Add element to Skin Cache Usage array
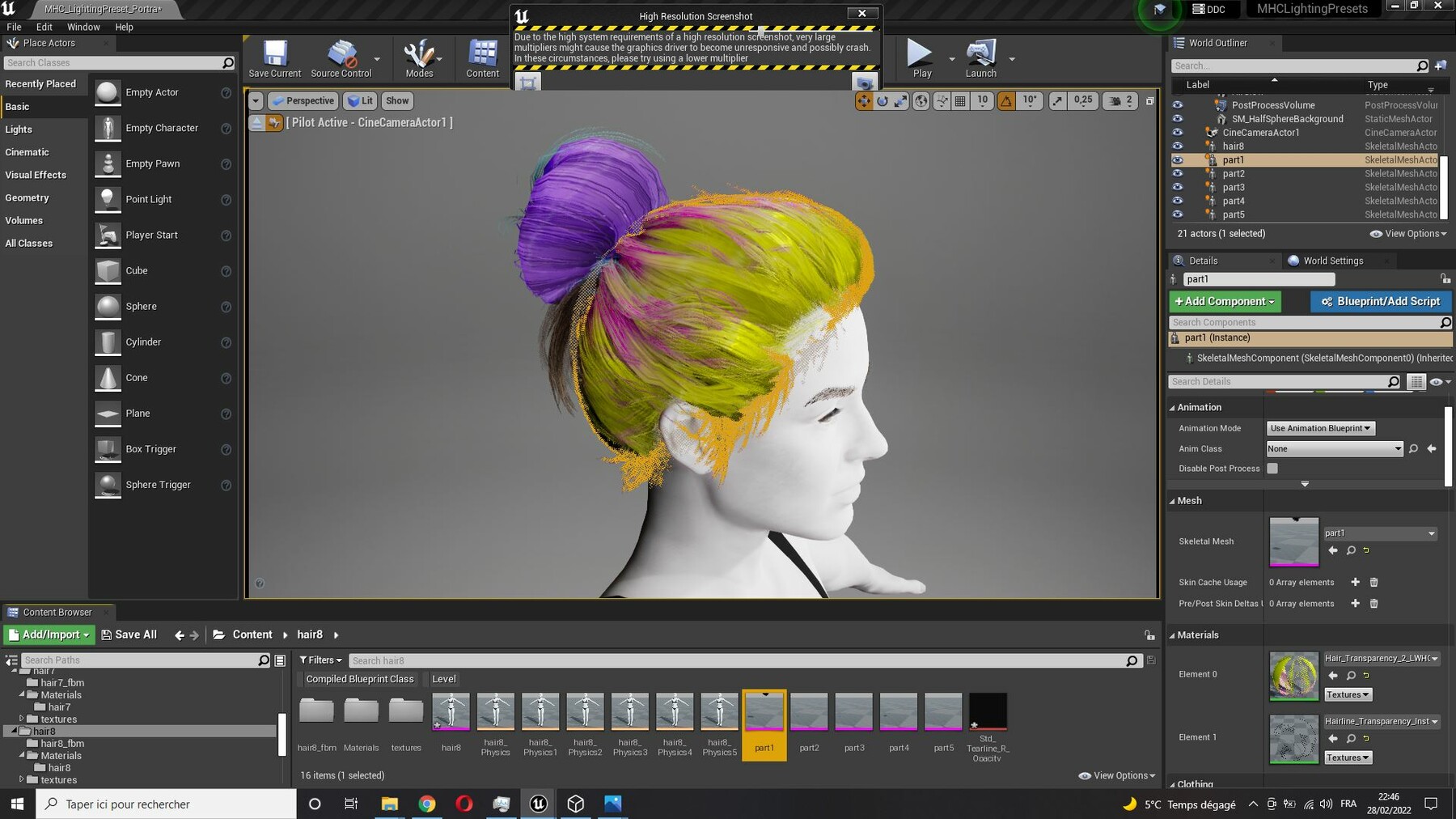 click(x=1356, y=582)
